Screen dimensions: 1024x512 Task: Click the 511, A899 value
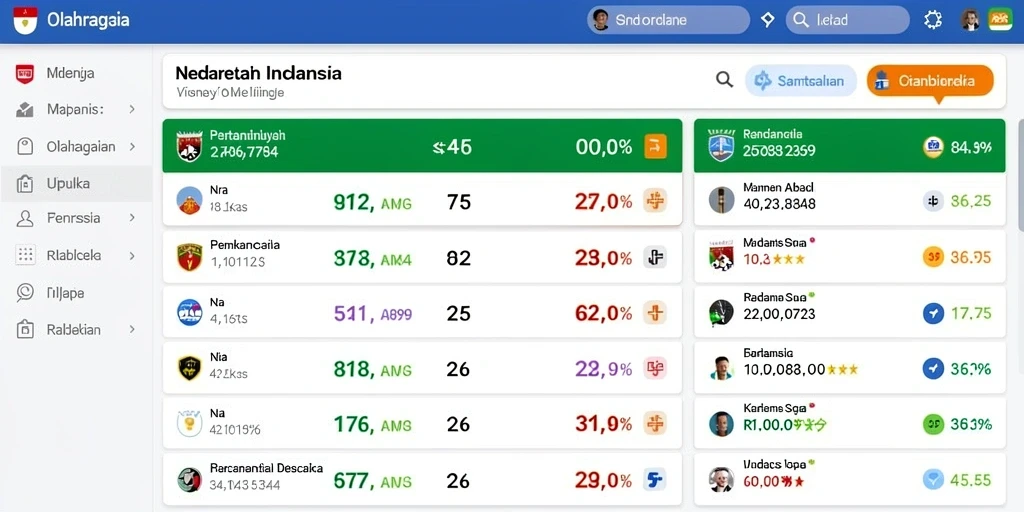(x=372, y=314)
